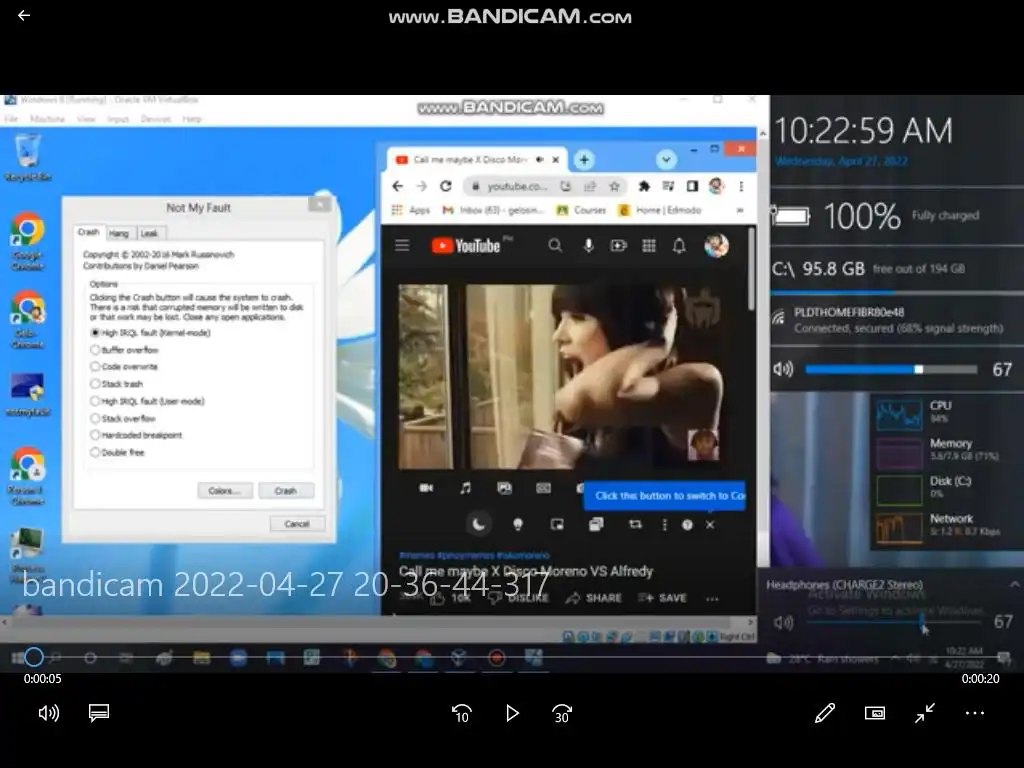Screen dimensions: 1024x768
Task: Open the YouTube apps grid
Action: pyautogui.click(x=648, y=246)
